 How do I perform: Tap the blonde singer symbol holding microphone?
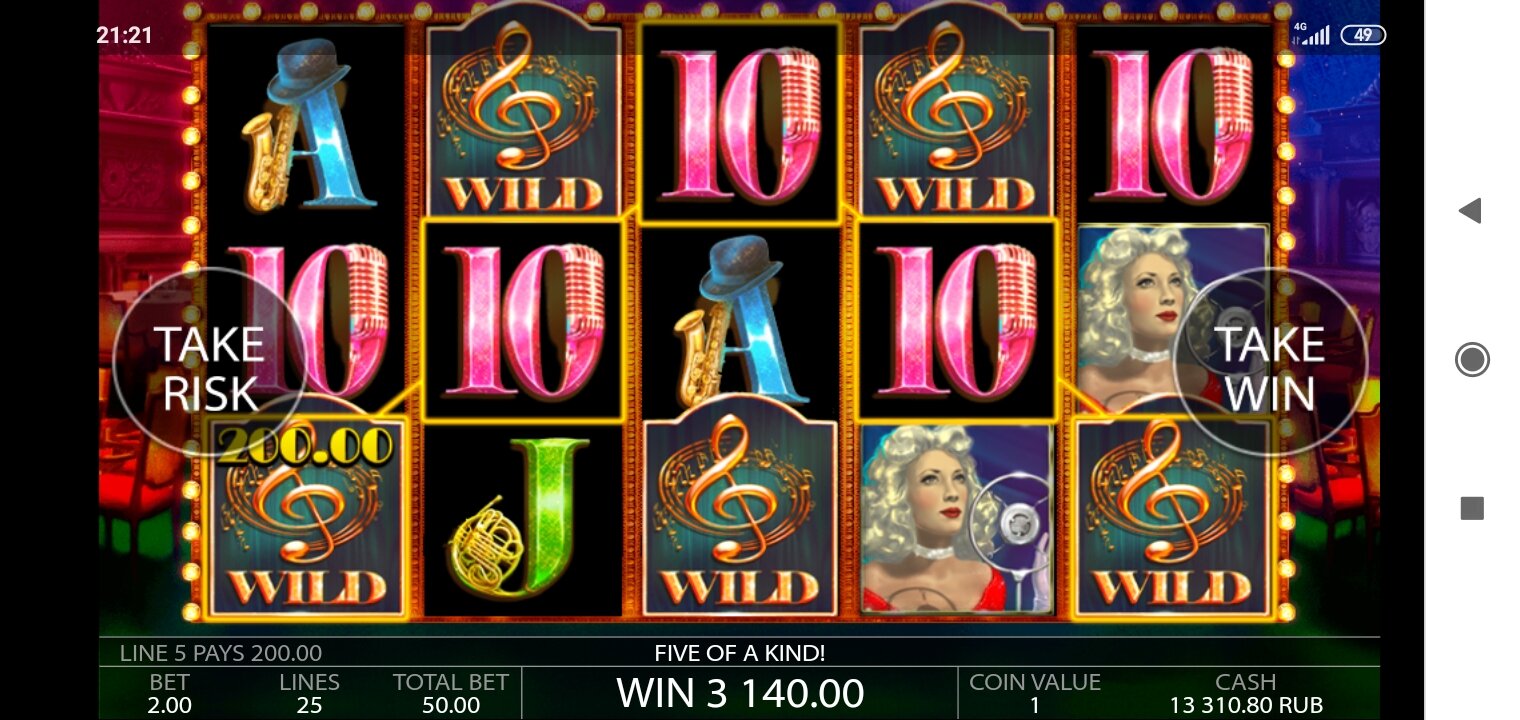(x=957, y=518)
